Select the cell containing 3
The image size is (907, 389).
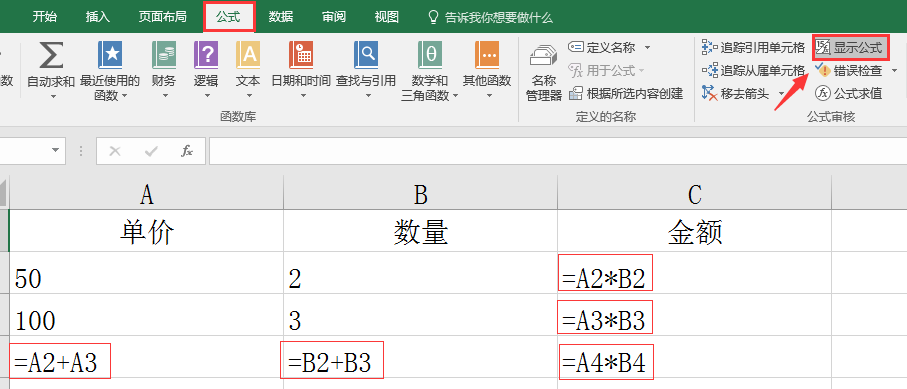[421, 315]
